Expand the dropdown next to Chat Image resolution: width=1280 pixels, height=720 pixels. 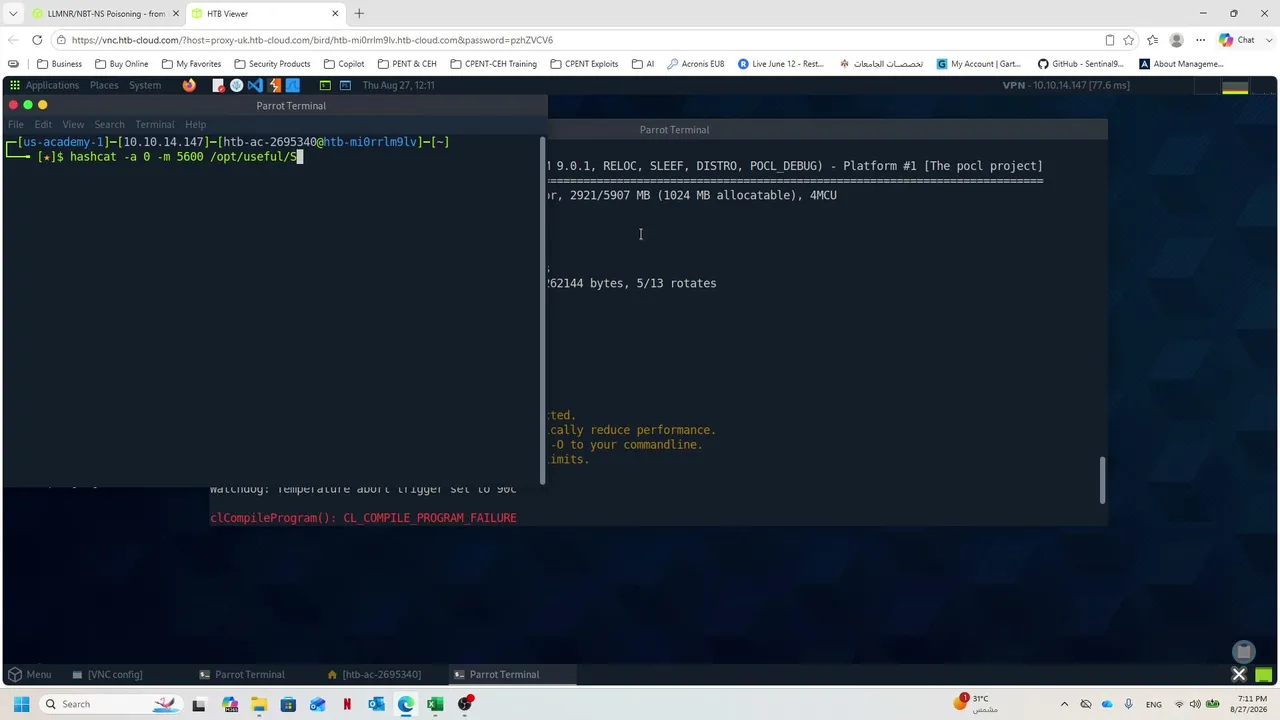point(1267,40)
